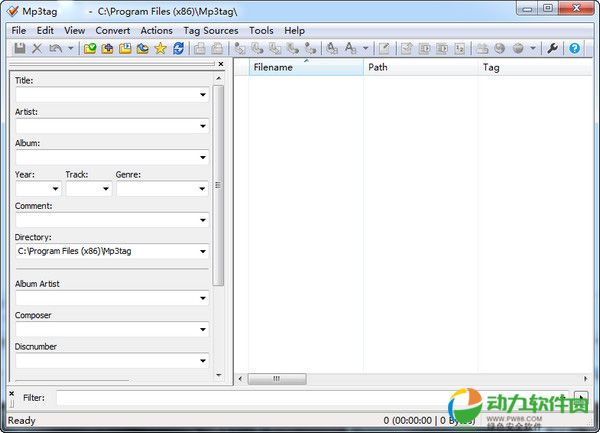This screenshot has width=600, height=433.
Task: Close the tag panel with its X button
Action: (221, 64)
